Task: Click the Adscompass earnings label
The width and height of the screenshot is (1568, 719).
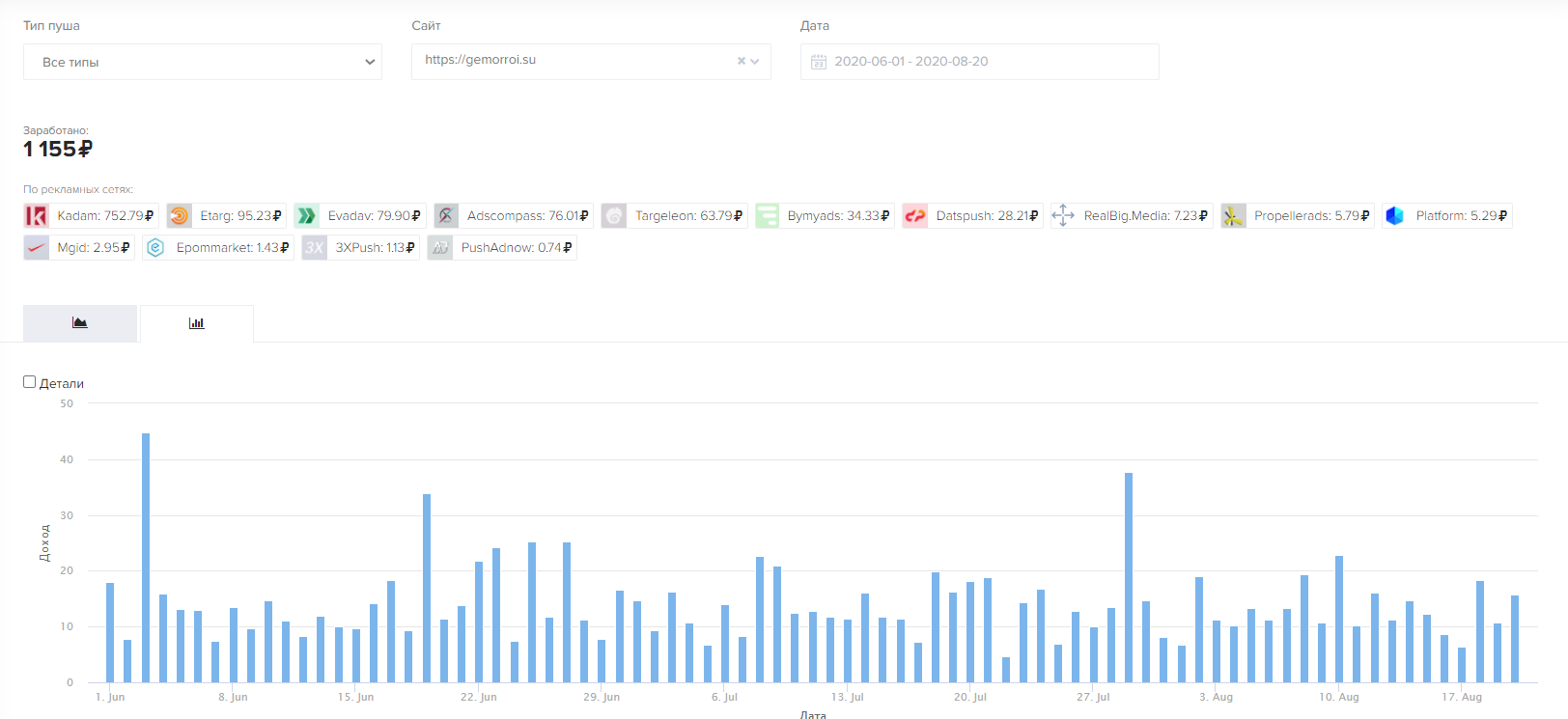Action: [527, 216]
